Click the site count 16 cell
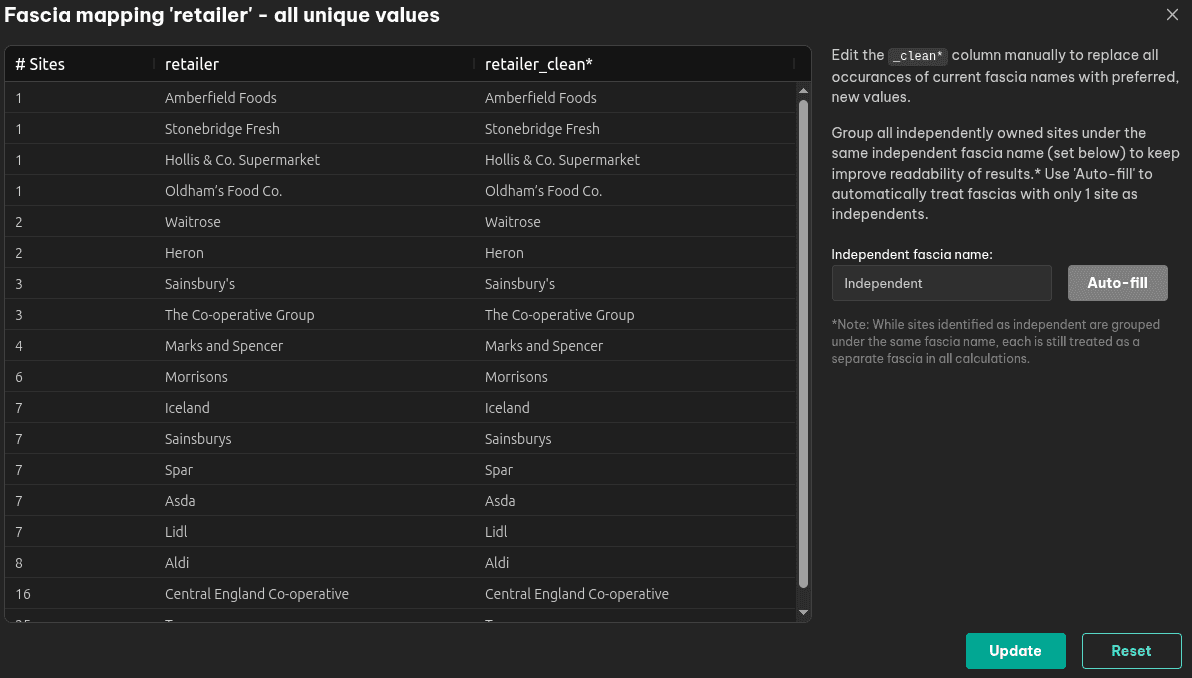 pos(80,594)
